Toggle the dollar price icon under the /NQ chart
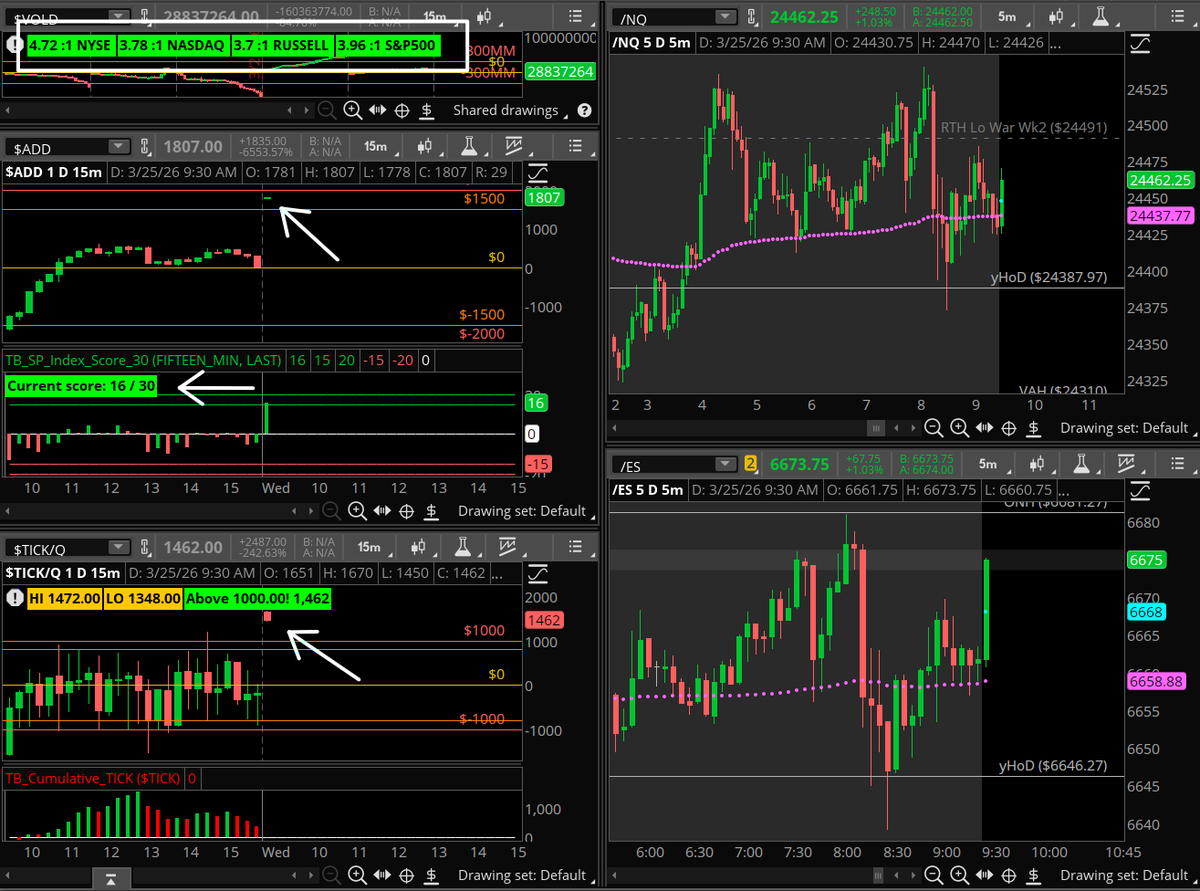Viewport: 1200px width, 891px height. click(x=1033, y=428)
